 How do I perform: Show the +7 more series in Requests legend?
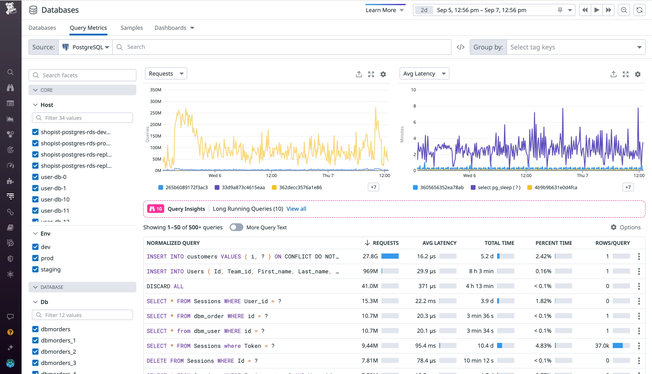[373, 187]
